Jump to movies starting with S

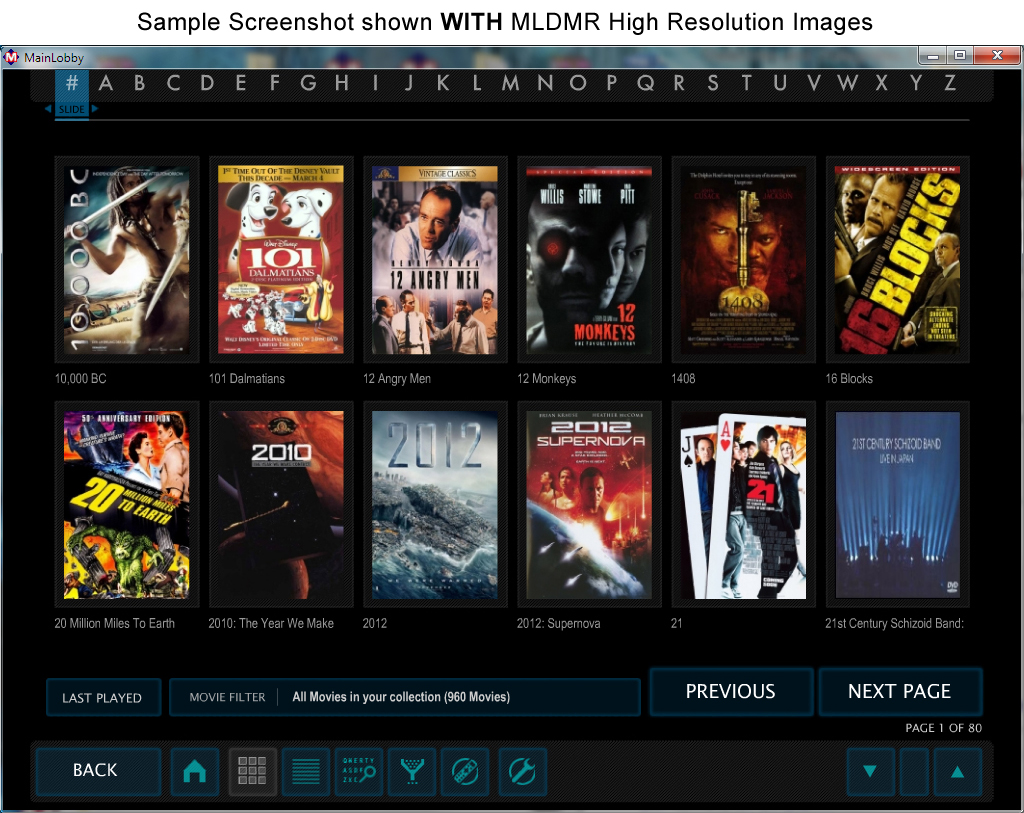712,84
